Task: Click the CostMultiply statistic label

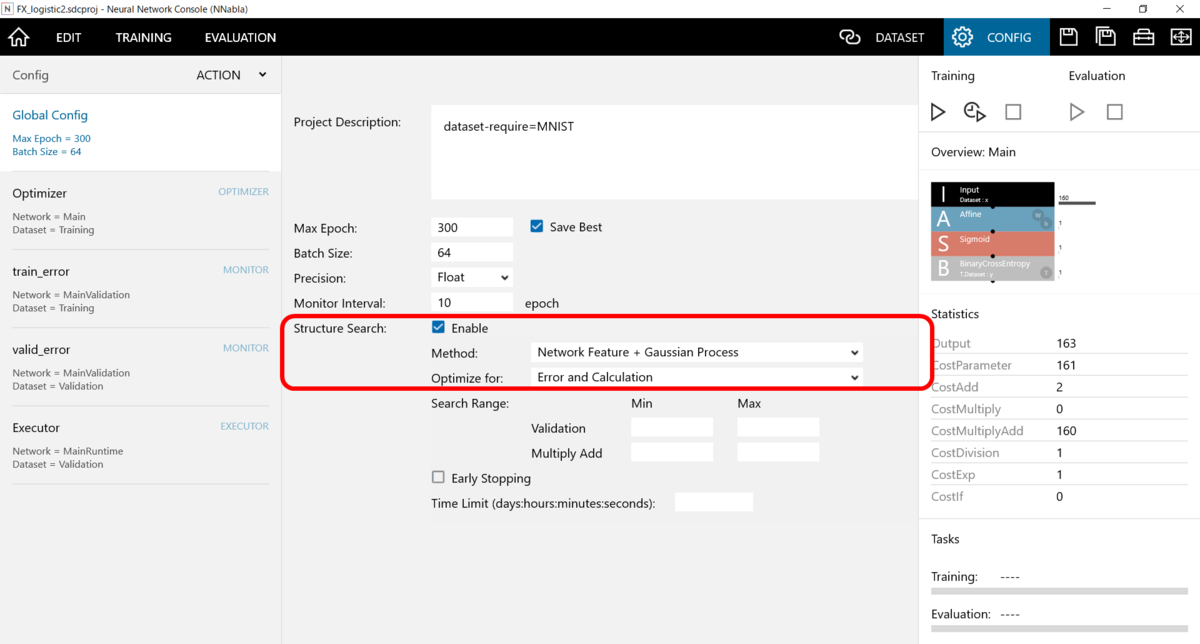Action: pos(966,409)
